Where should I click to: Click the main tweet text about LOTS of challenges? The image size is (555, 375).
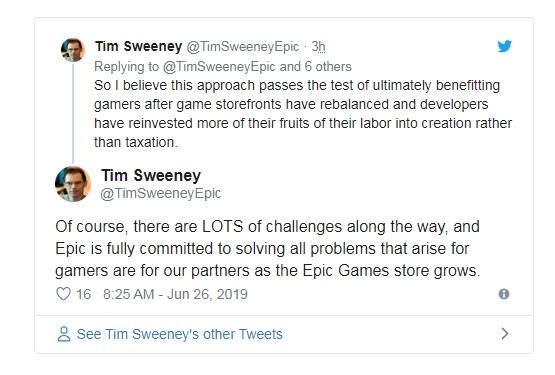[268, 249]
